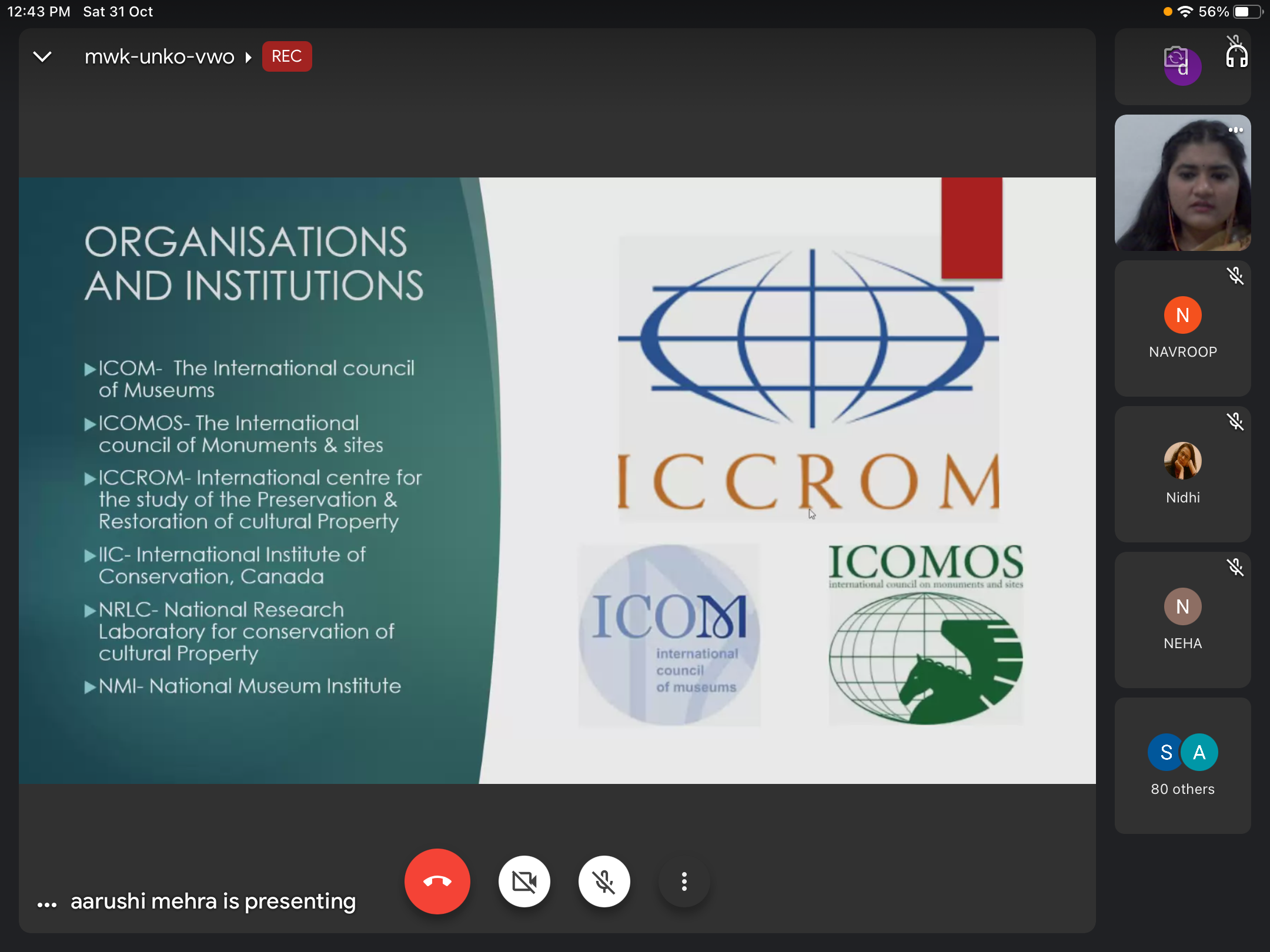Open options dots on presenter video tile
Image resolution: width=1270 pixels, height=952 pixels.
pos(1235,130)
